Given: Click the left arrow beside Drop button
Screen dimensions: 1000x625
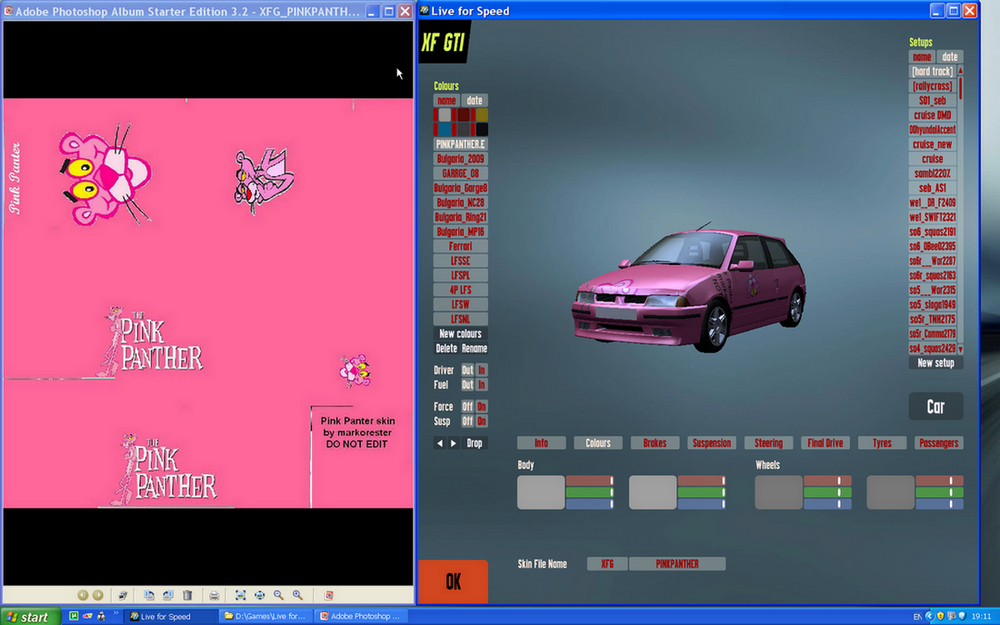Looking at the screenshot, I should tap(439, 443).
